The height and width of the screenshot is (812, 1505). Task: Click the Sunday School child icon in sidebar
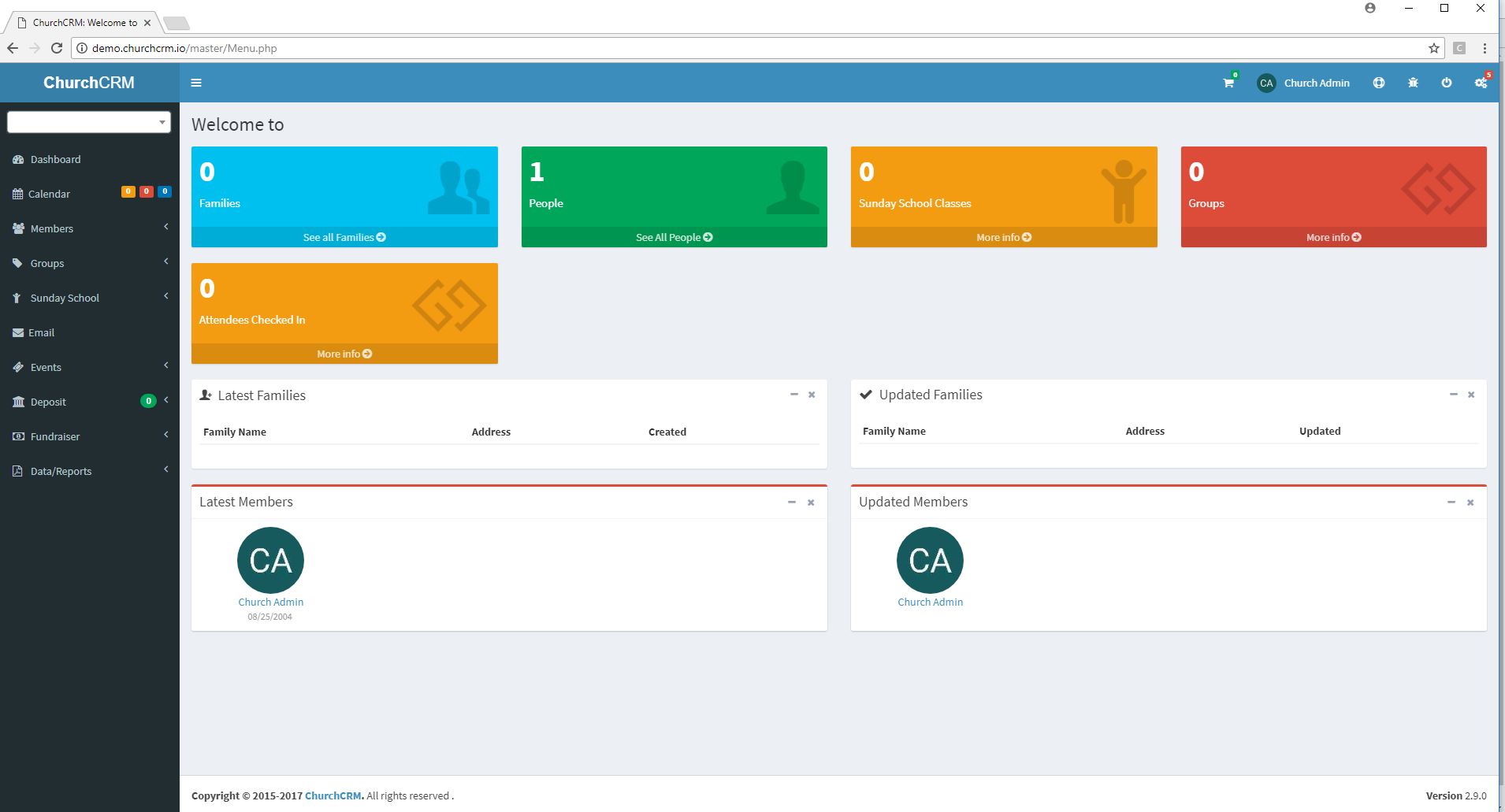(17, 298)
